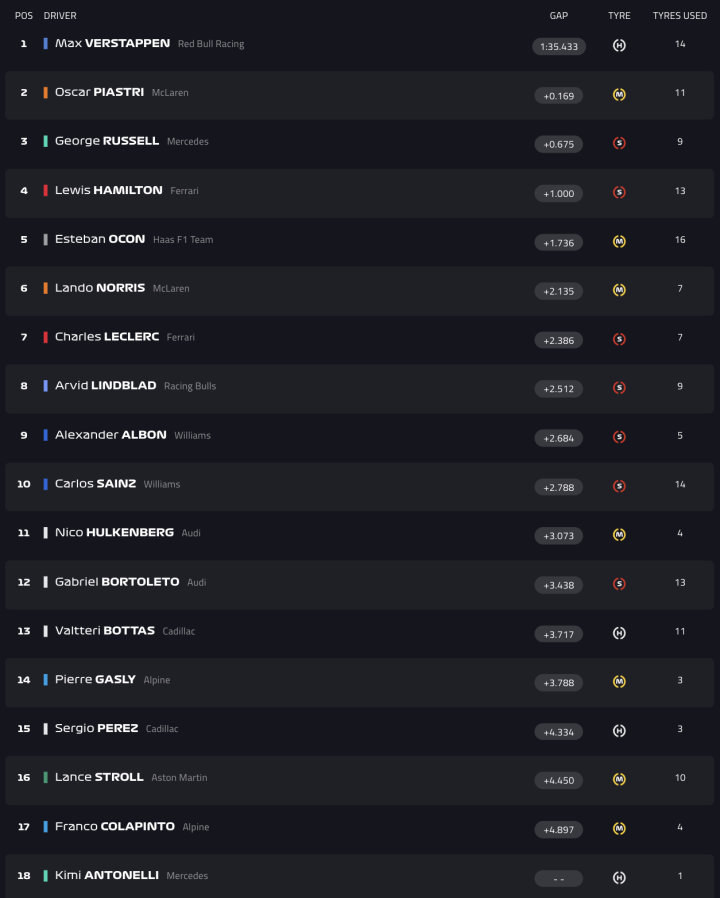Image resolution: width=720 pixels, height=898 pixels.
Task: Click Hamilton's +1.000 gap button
Action: (558, 193)
